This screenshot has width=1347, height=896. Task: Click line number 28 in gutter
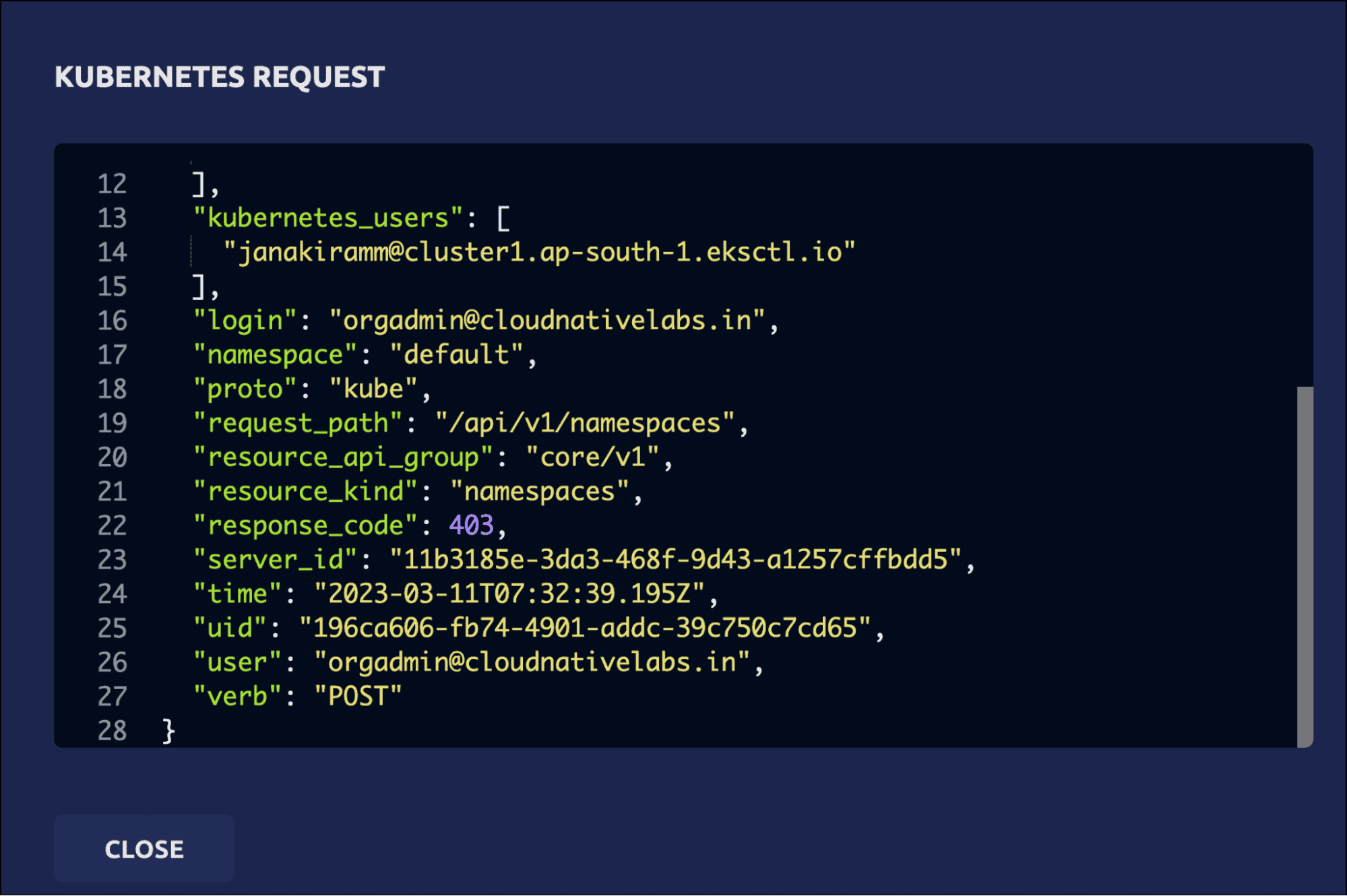(x=112, y=731)
